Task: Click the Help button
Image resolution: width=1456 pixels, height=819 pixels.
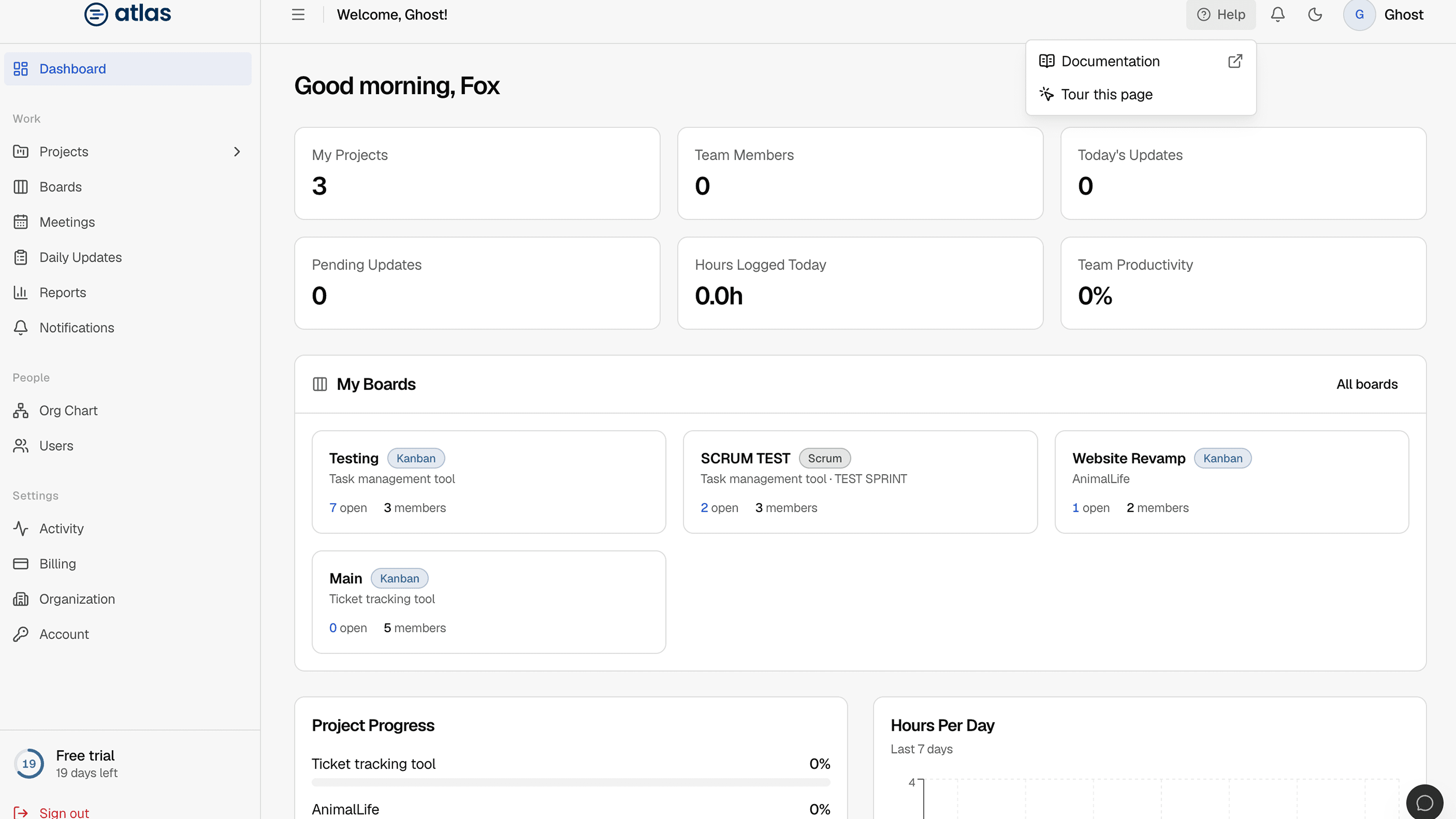Action: (1221, 15)
